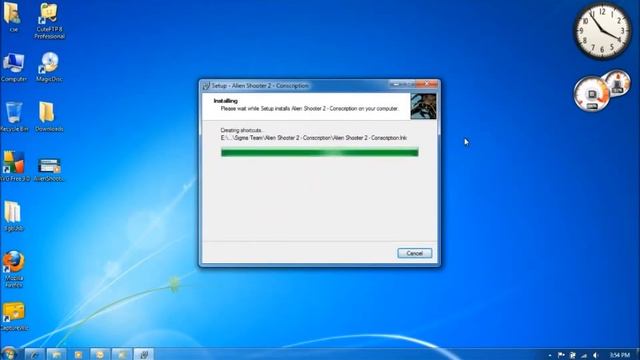The height and width of the screenshot is (360, 640).
Task: Close the Setup - Alien Shooter 2 window
Action: [427, 84]
